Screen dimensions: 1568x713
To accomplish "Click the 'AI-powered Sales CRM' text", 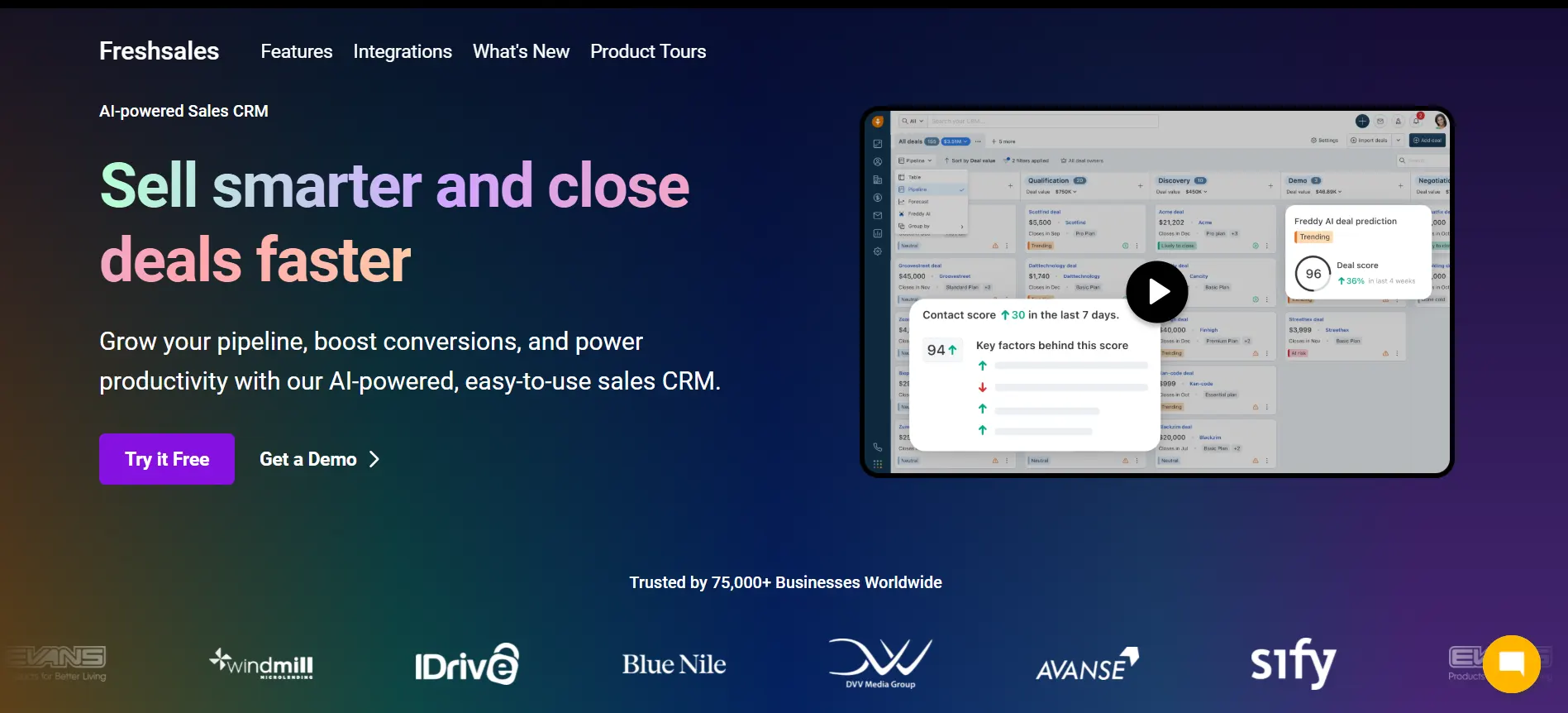I will tap(183, 111).
